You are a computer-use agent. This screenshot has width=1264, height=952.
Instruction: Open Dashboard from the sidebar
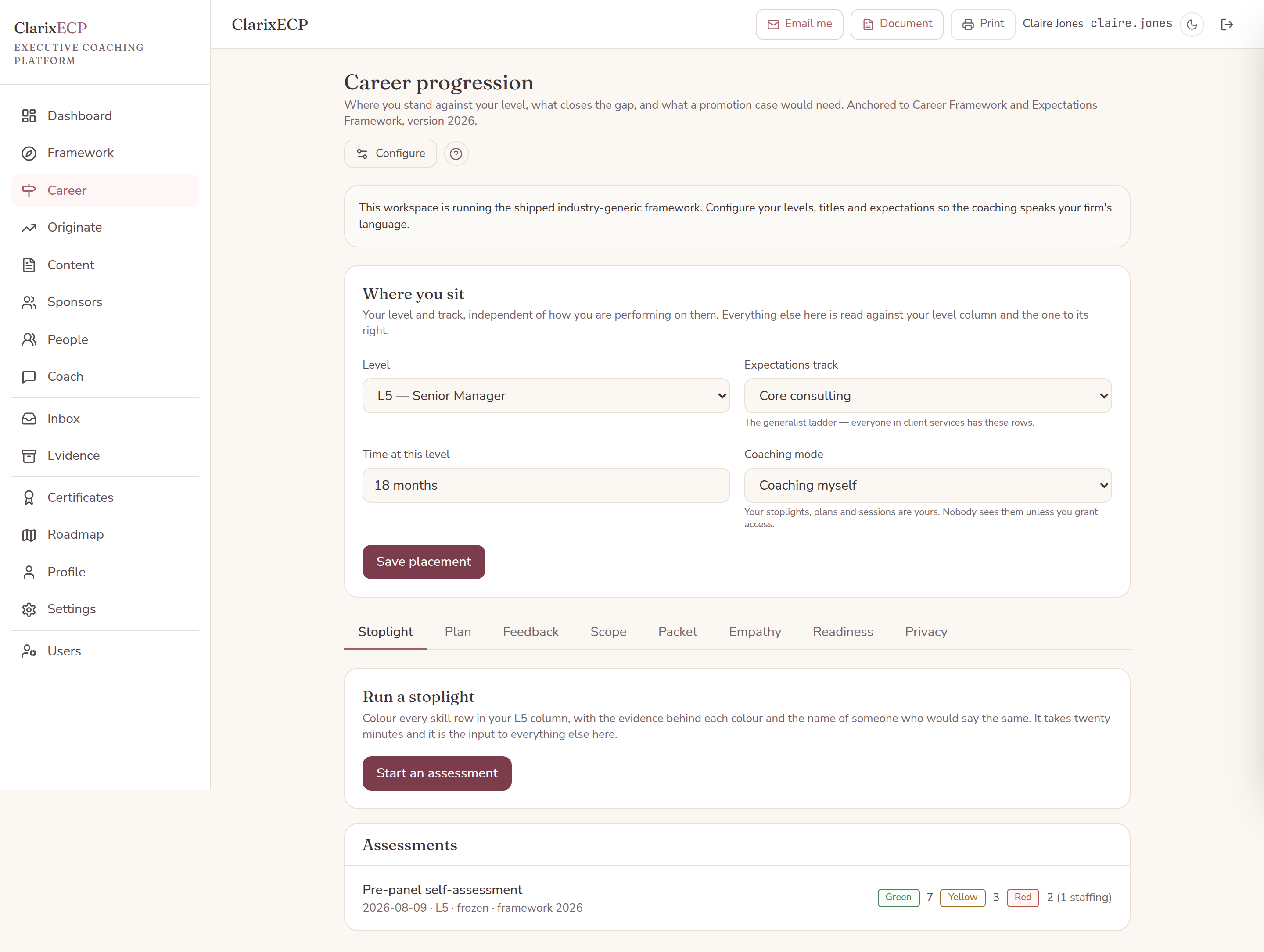click(104, 116)
